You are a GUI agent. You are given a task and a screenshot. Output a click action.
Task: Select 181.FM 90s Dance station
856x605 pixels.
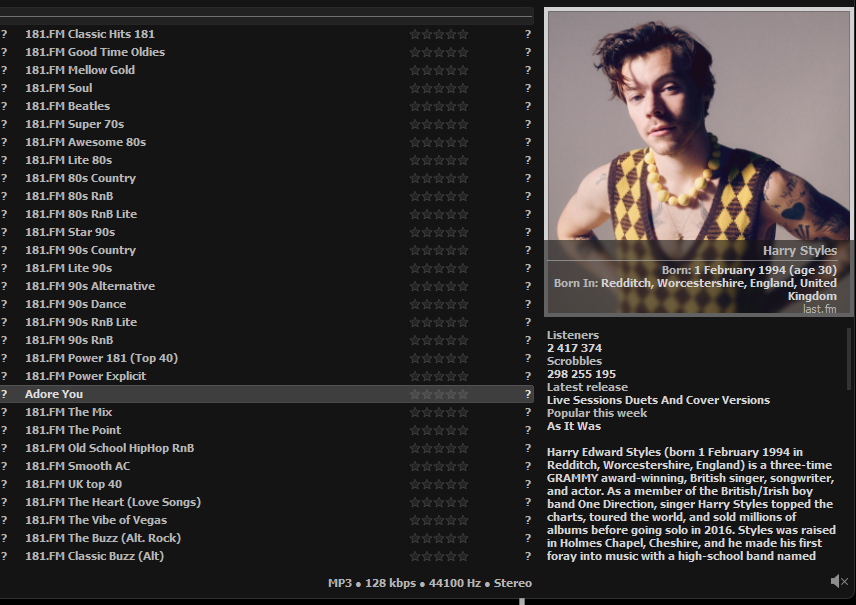point(267,304)
